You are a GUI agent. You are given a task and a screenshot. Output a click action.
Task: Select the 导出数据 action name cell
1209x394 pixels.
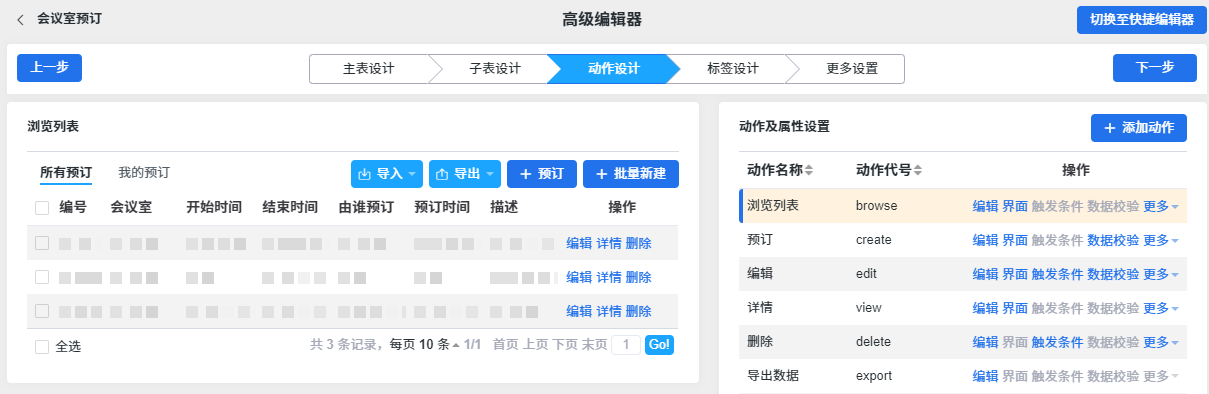pos(773,376)
